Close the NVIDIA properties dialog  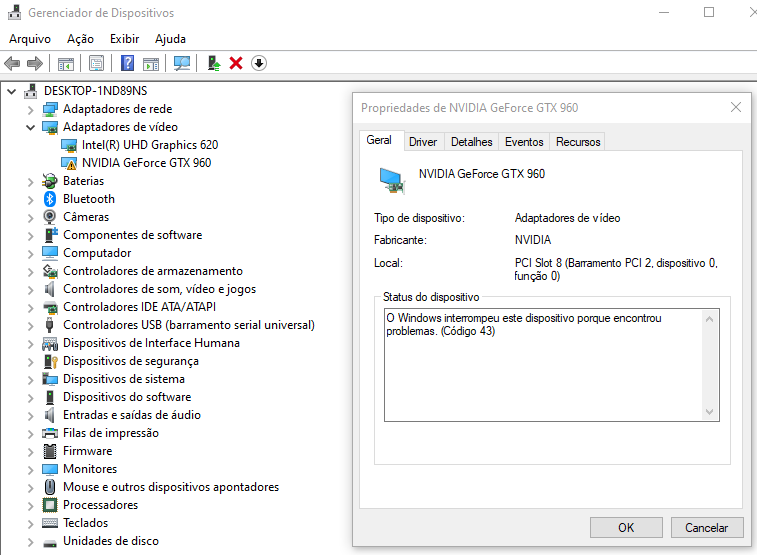click(736, 107)
